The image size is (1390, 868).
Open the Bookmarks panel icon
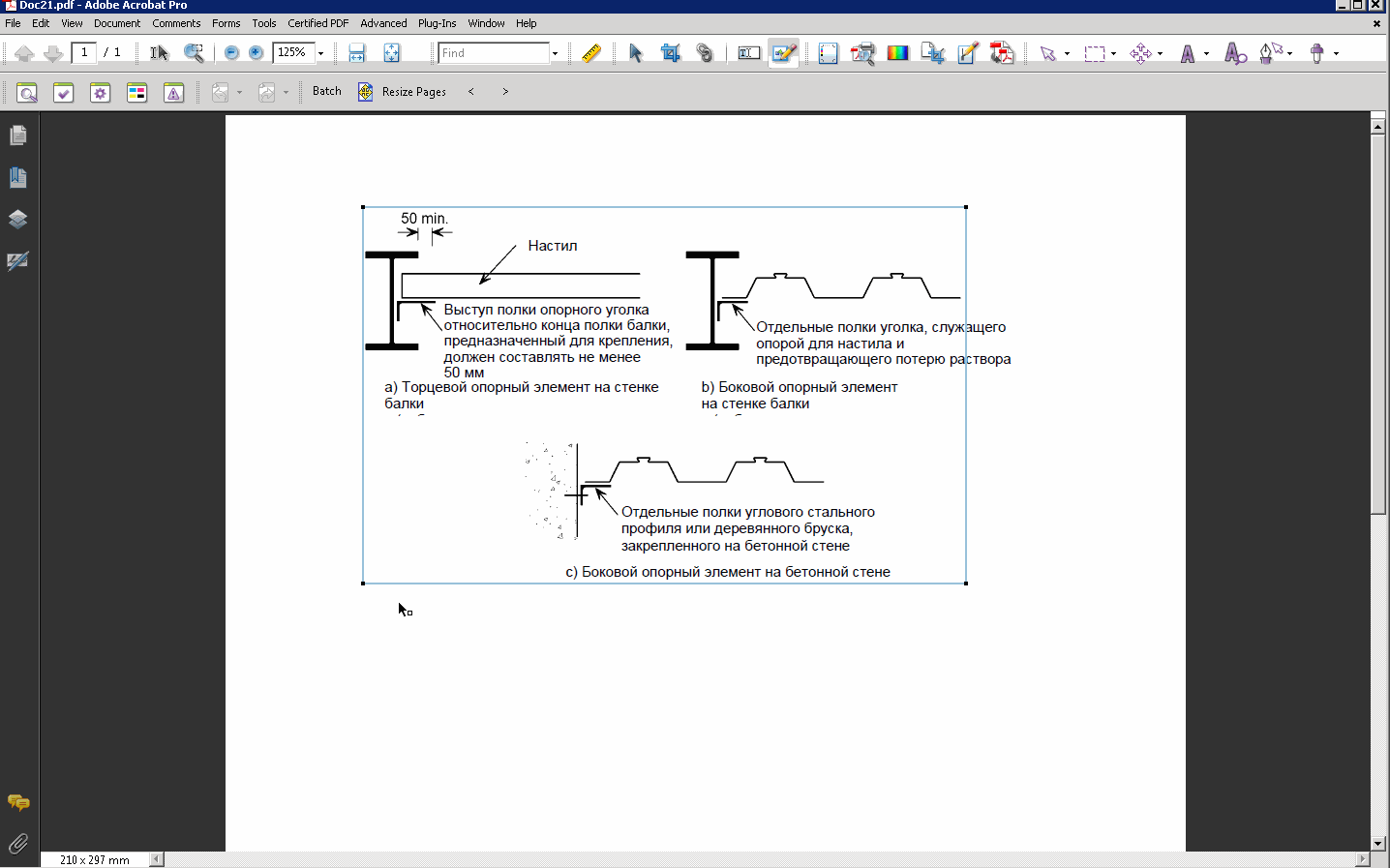(x=17, y=177)
